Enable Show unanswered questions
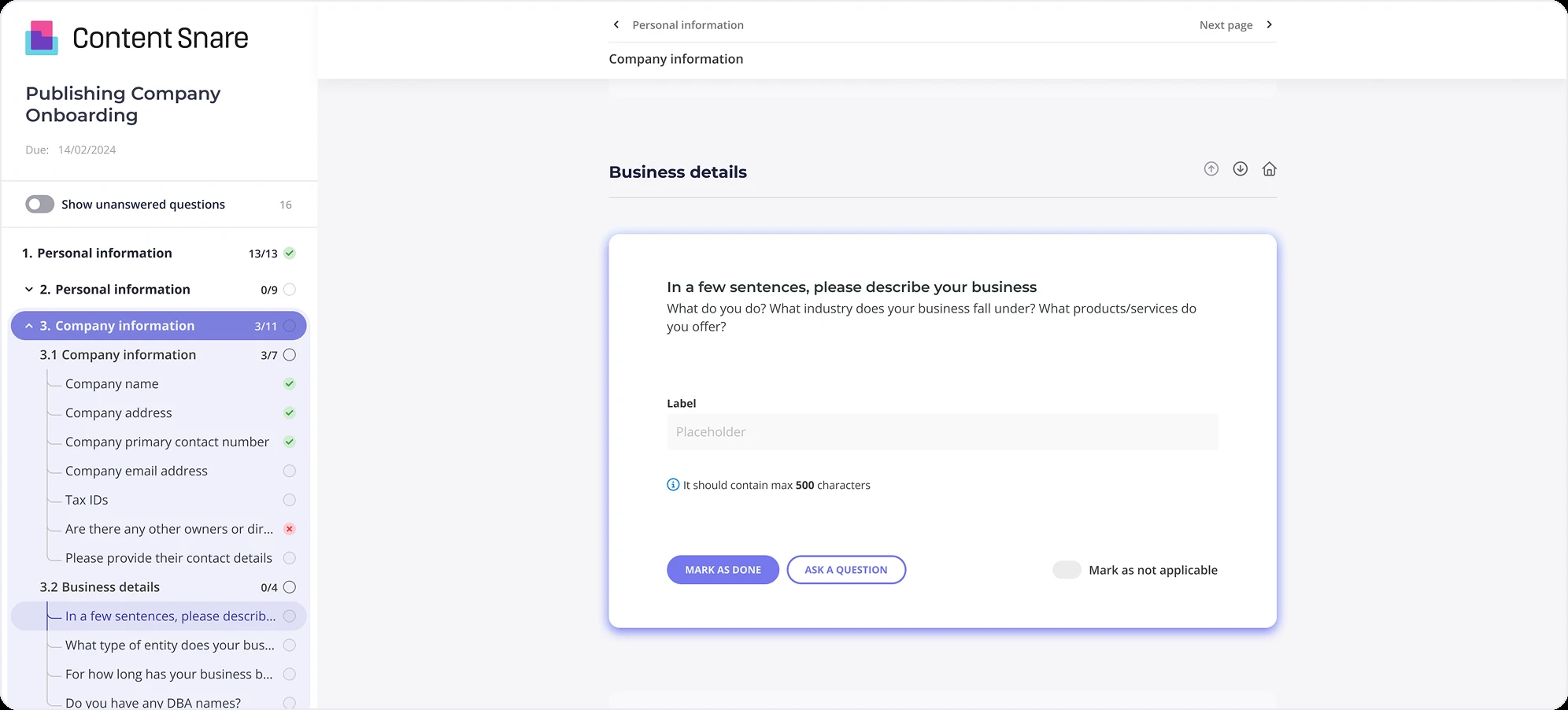 (x=39, y=204)
